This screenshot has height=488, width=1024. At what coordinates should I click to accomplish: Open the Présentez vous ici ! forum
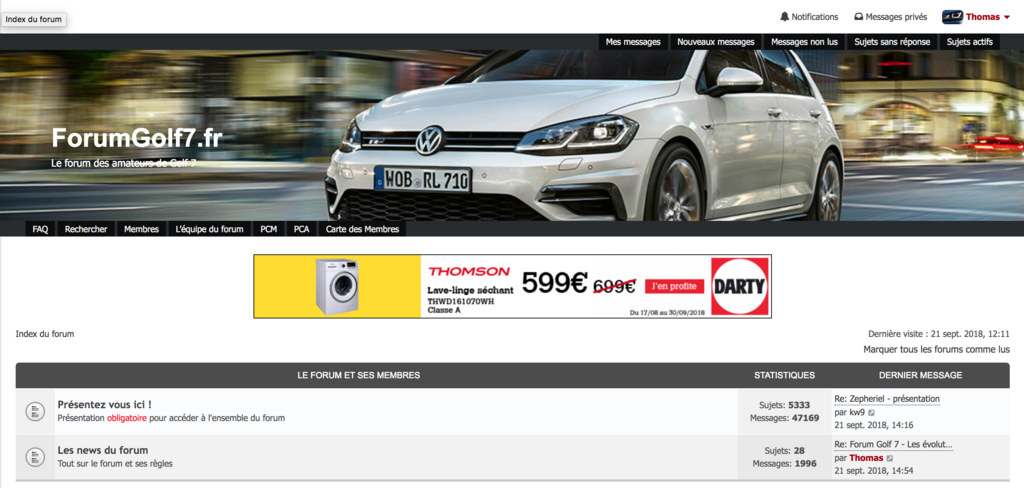click(104, 404)
